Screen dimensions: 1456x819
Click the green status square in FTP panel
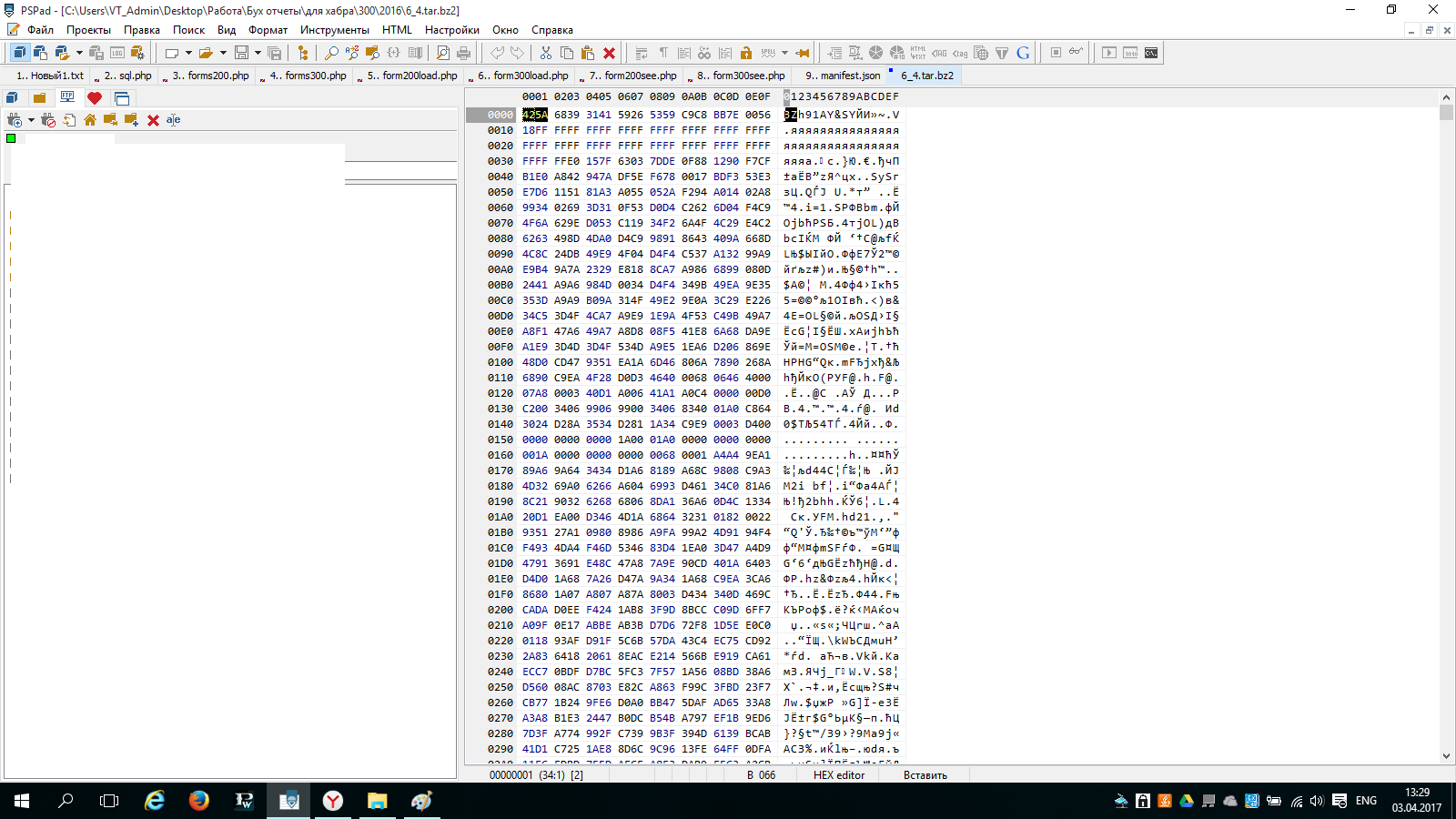11,138
